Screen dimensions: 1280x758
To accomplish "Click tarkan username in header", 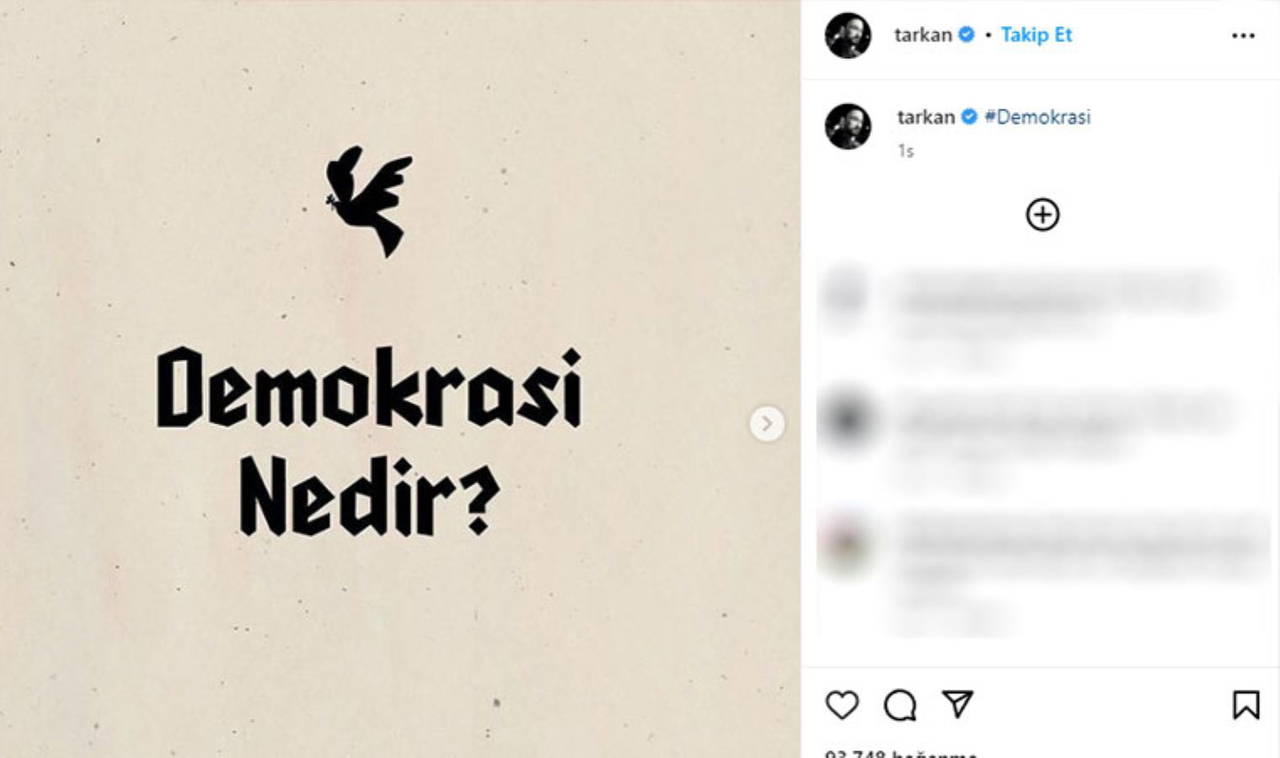I will coord(923,35).
